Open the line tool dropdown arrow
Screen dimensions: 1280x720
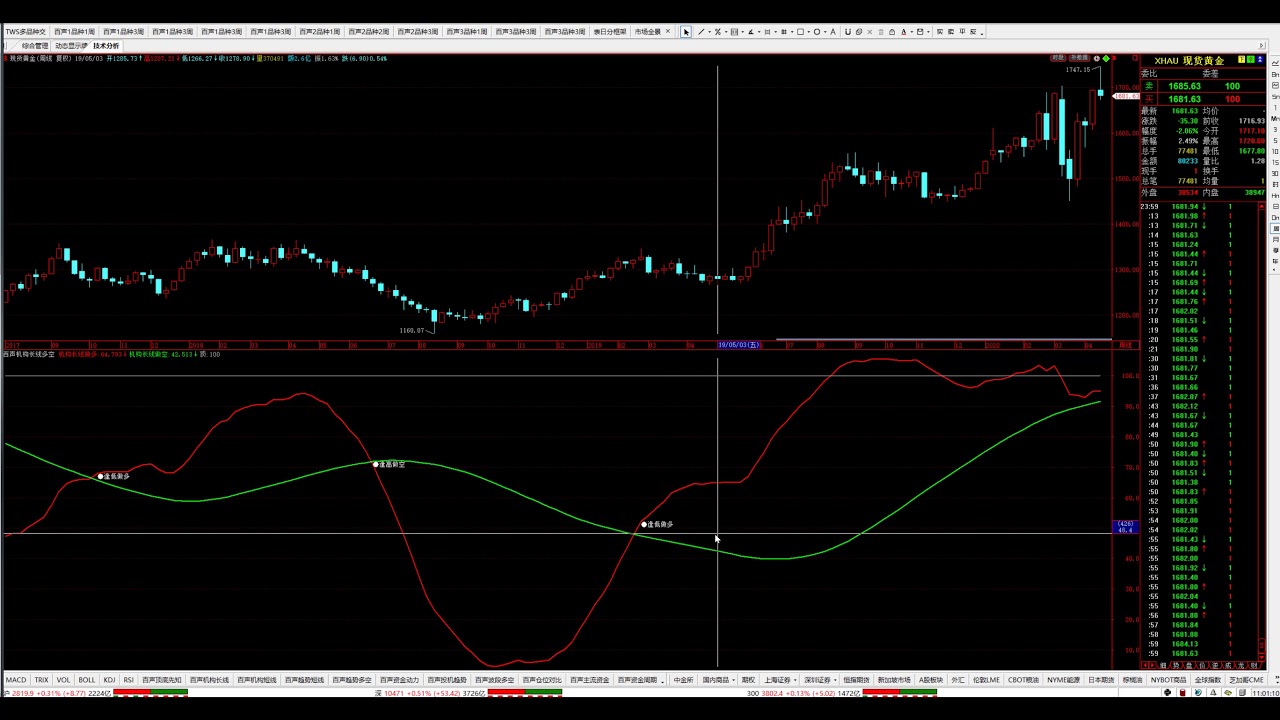point(710,32)
